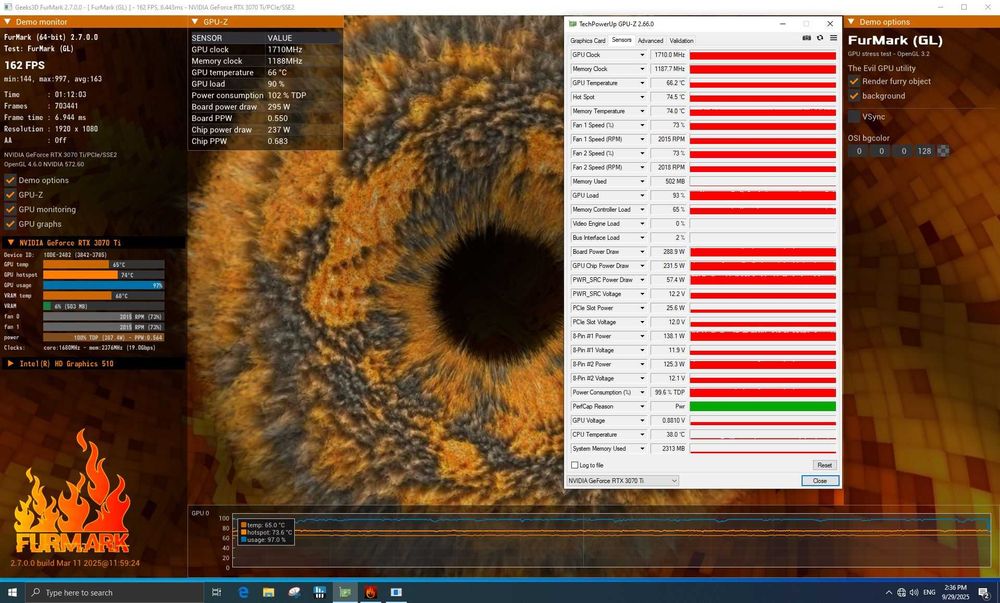Open Task View on the taskbar
Viewport: 1000px width, 603px height.
(217, 592)
